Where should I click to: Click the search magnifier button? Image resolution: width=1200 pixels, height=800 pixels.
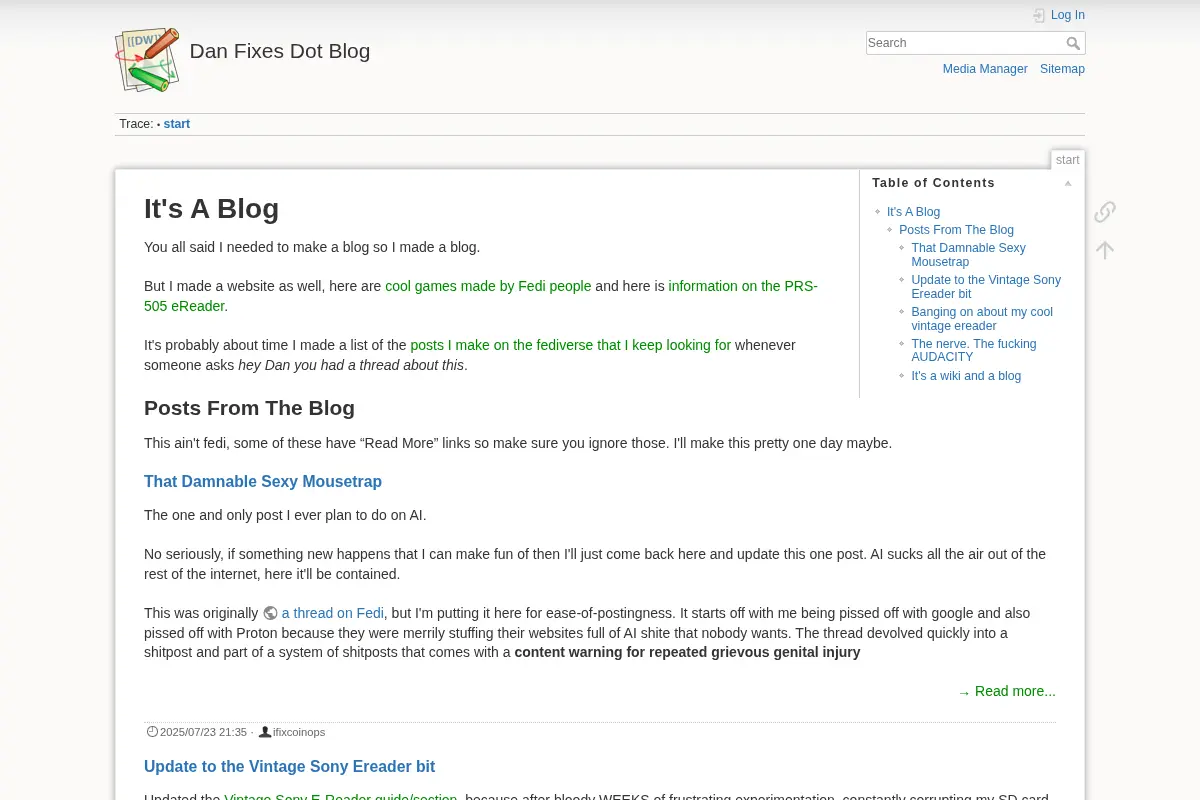(x=1073, y=43)
